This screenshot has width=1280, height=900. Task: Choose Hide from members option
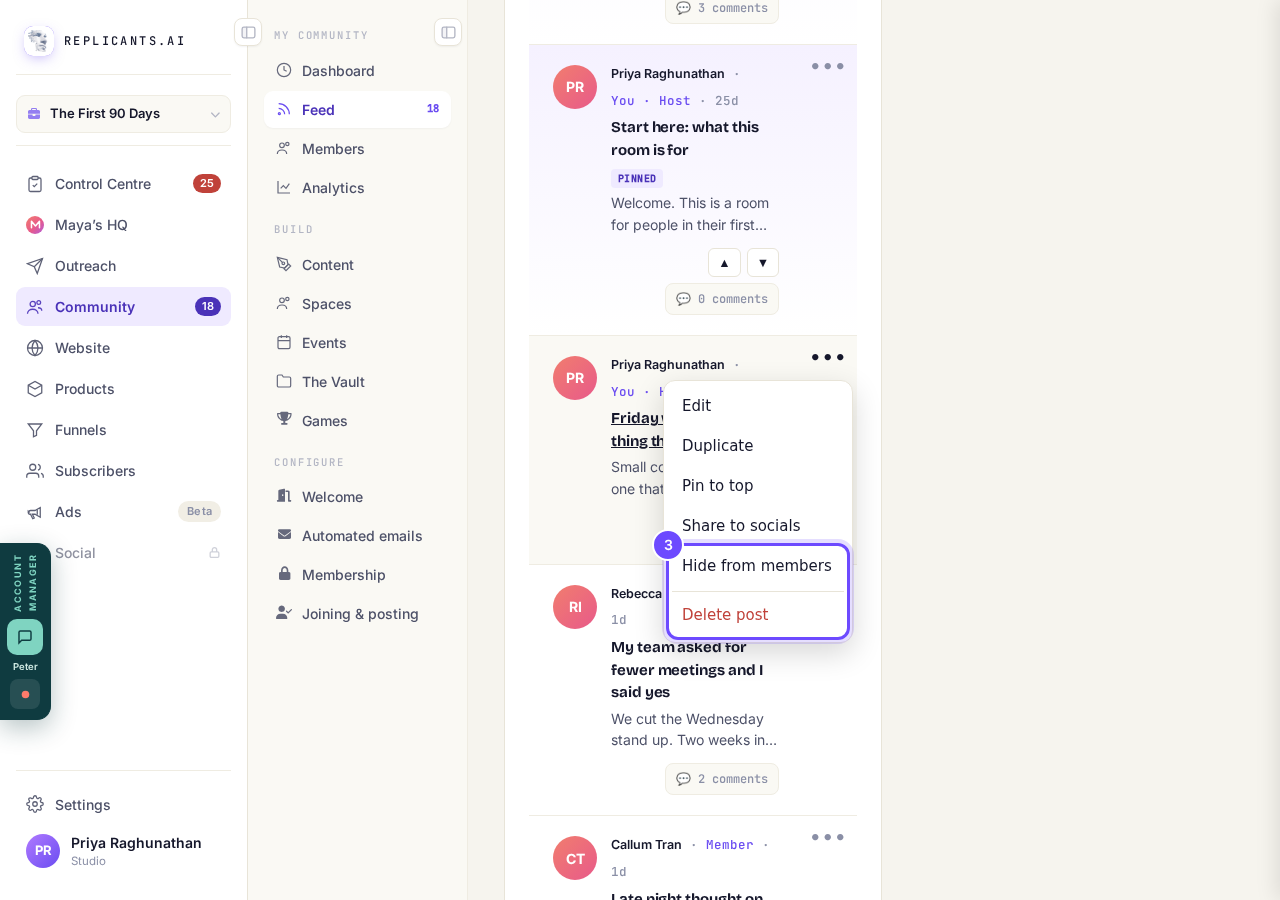pyautogui.click(x=758, y=566)
